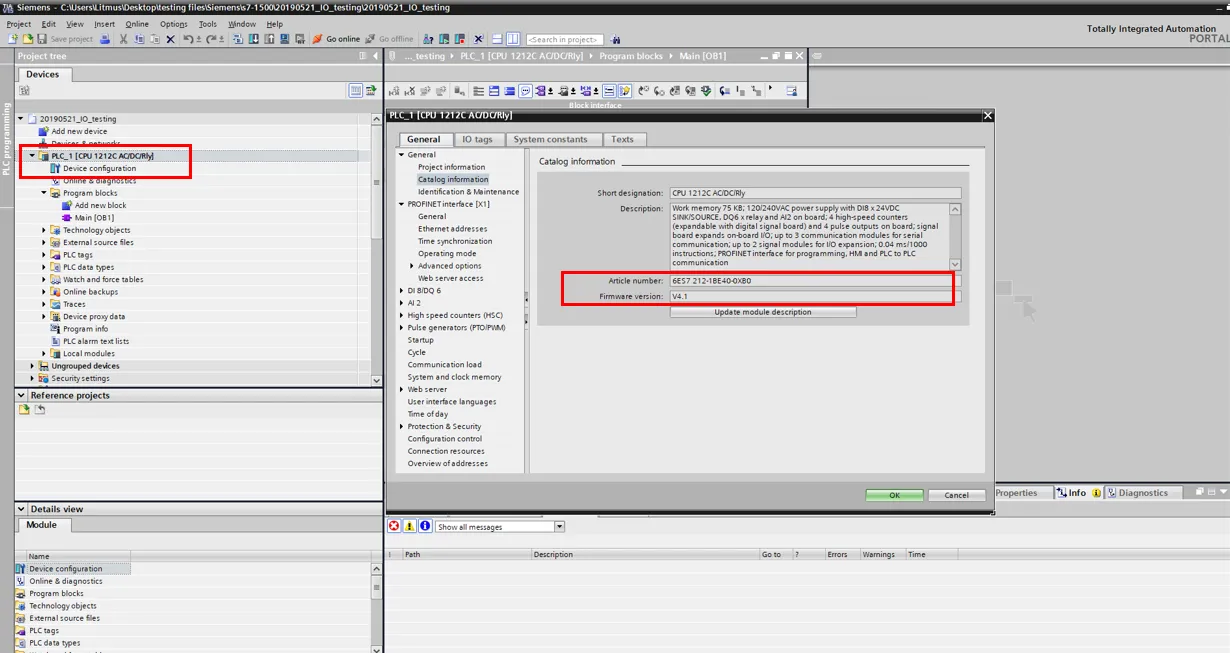Expand the Technology objects tree node
Image resolution: width=1230 pixels, height=653 pixels.
click(x=44, y=230)
